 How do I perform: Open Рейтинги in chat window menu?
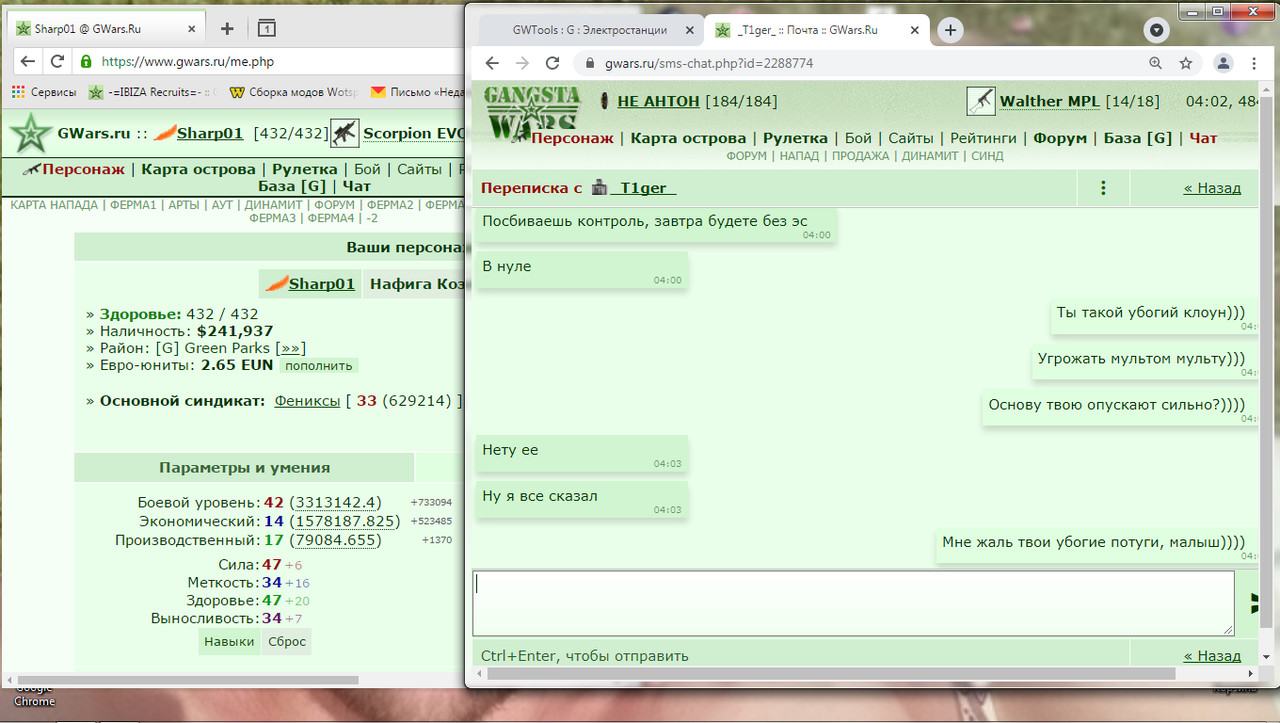(x=983, y=138)
